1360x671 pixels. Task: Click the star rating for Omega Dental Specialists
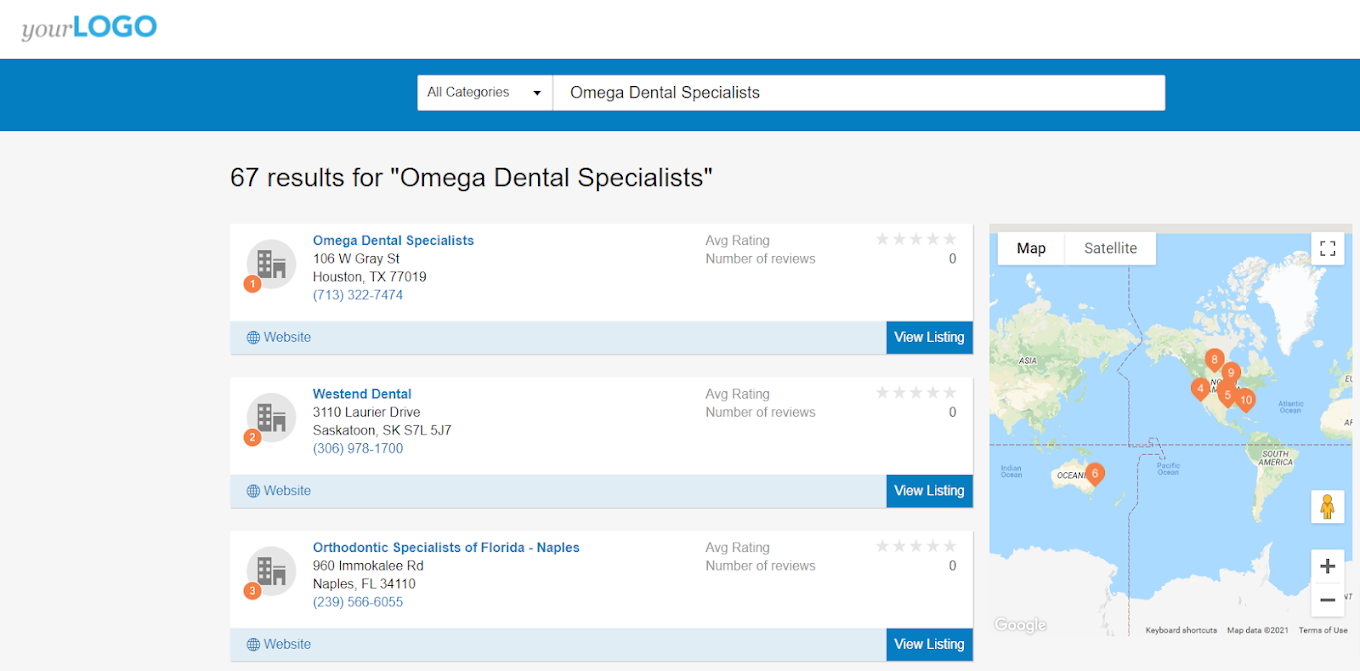tap(916, 240)
